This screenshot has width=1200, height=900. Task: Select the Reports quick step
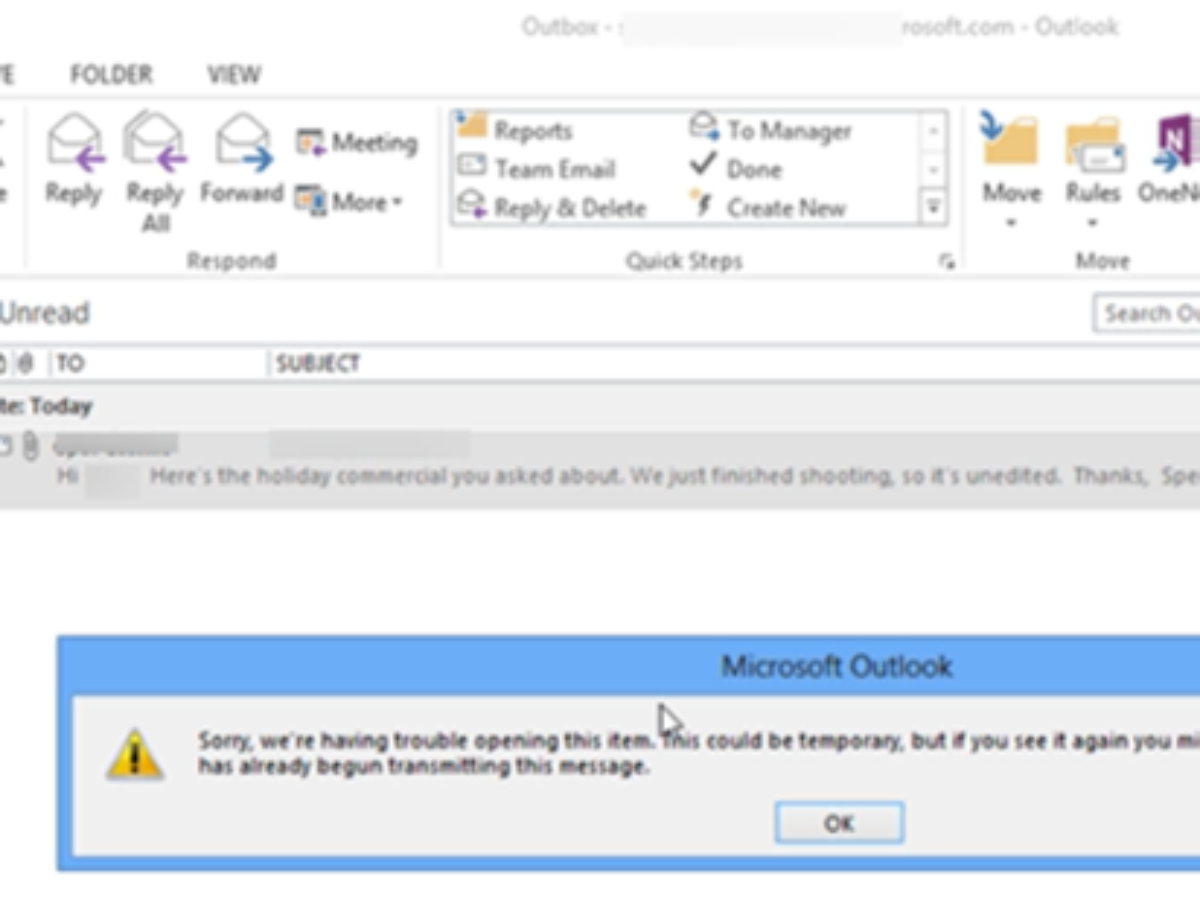[x=515, y=130]
